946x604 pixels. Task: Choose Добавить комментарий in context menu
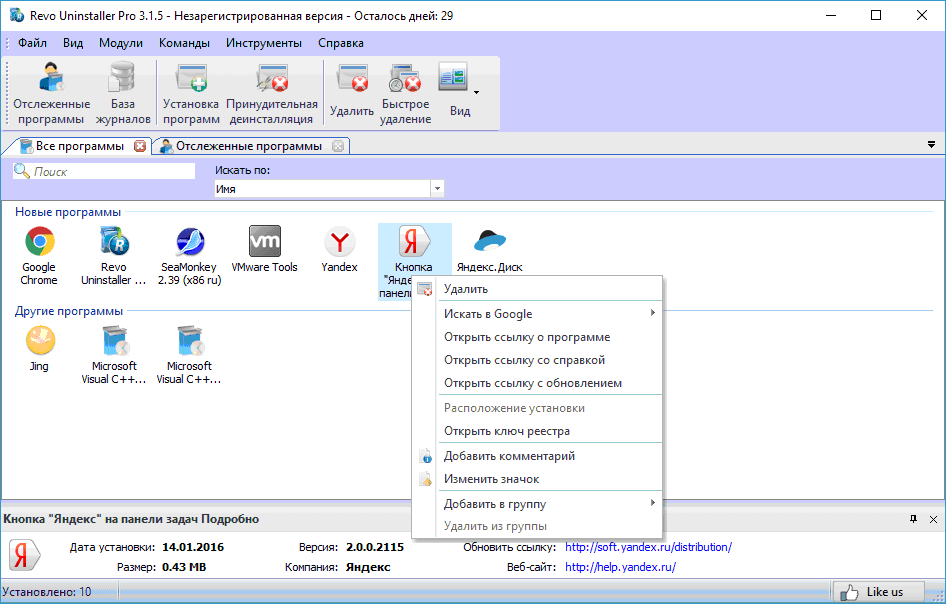(x=537, y=456)
